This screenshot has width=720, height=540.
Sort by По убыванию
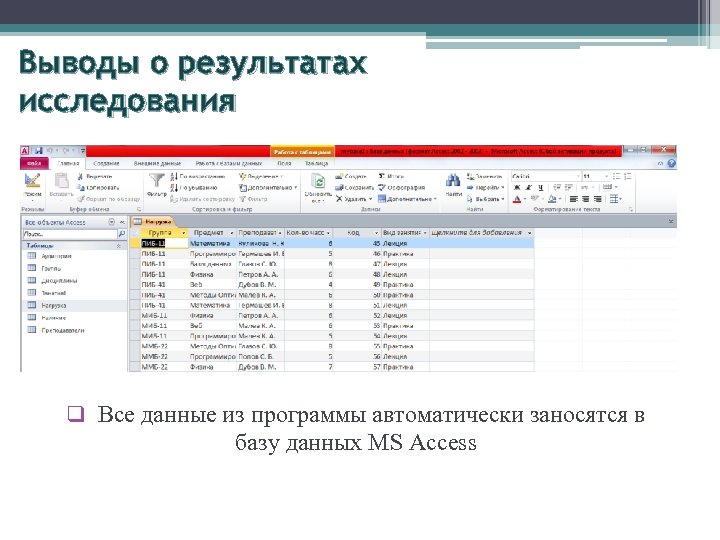click(x=194, y=187)
